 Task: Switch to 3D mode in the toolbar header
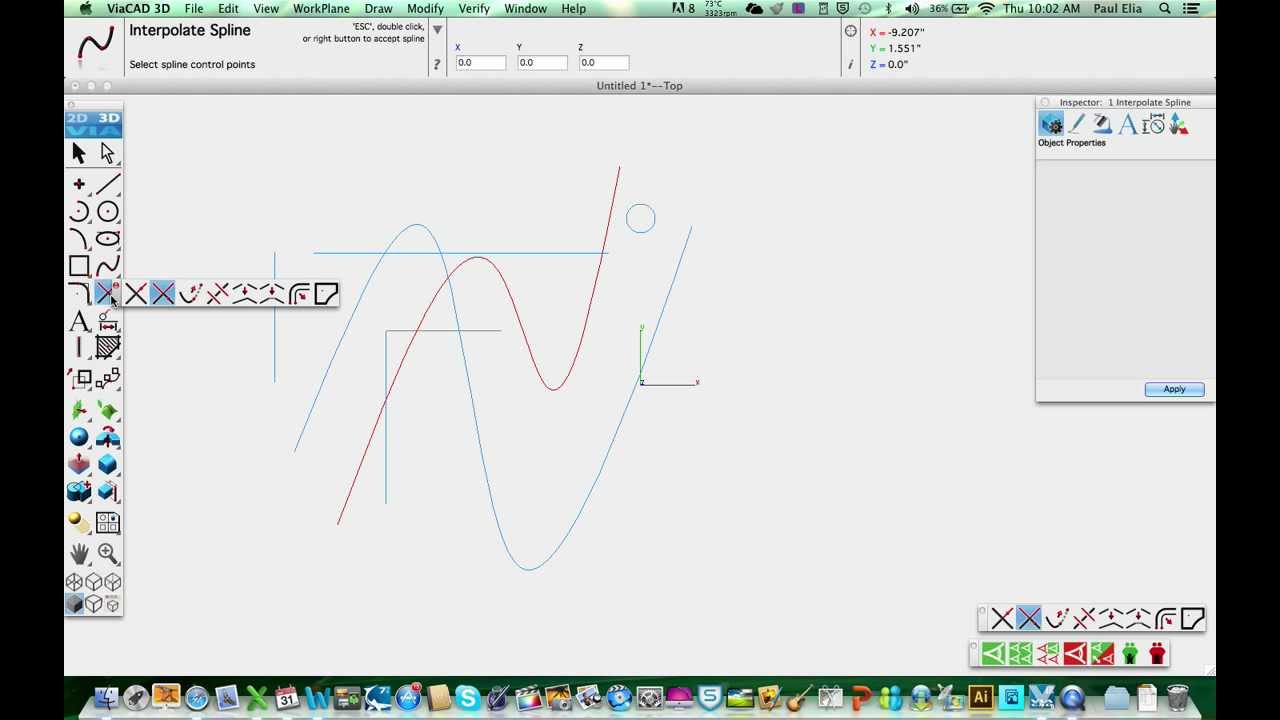pyautogui.click(x=108, y=119)
